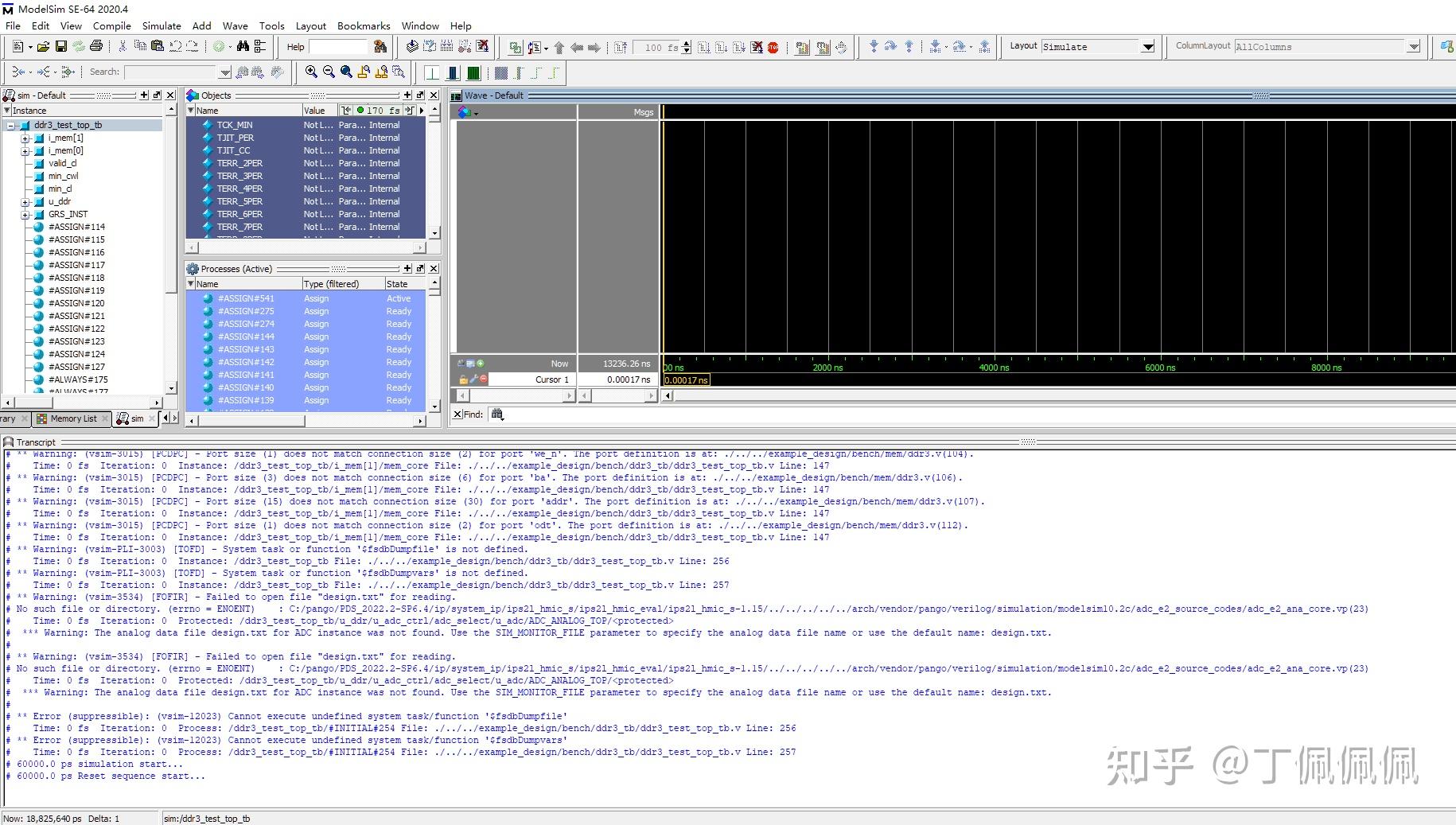
Task: Expand the i_mem[1] tree node
Action: pos(25,138)
